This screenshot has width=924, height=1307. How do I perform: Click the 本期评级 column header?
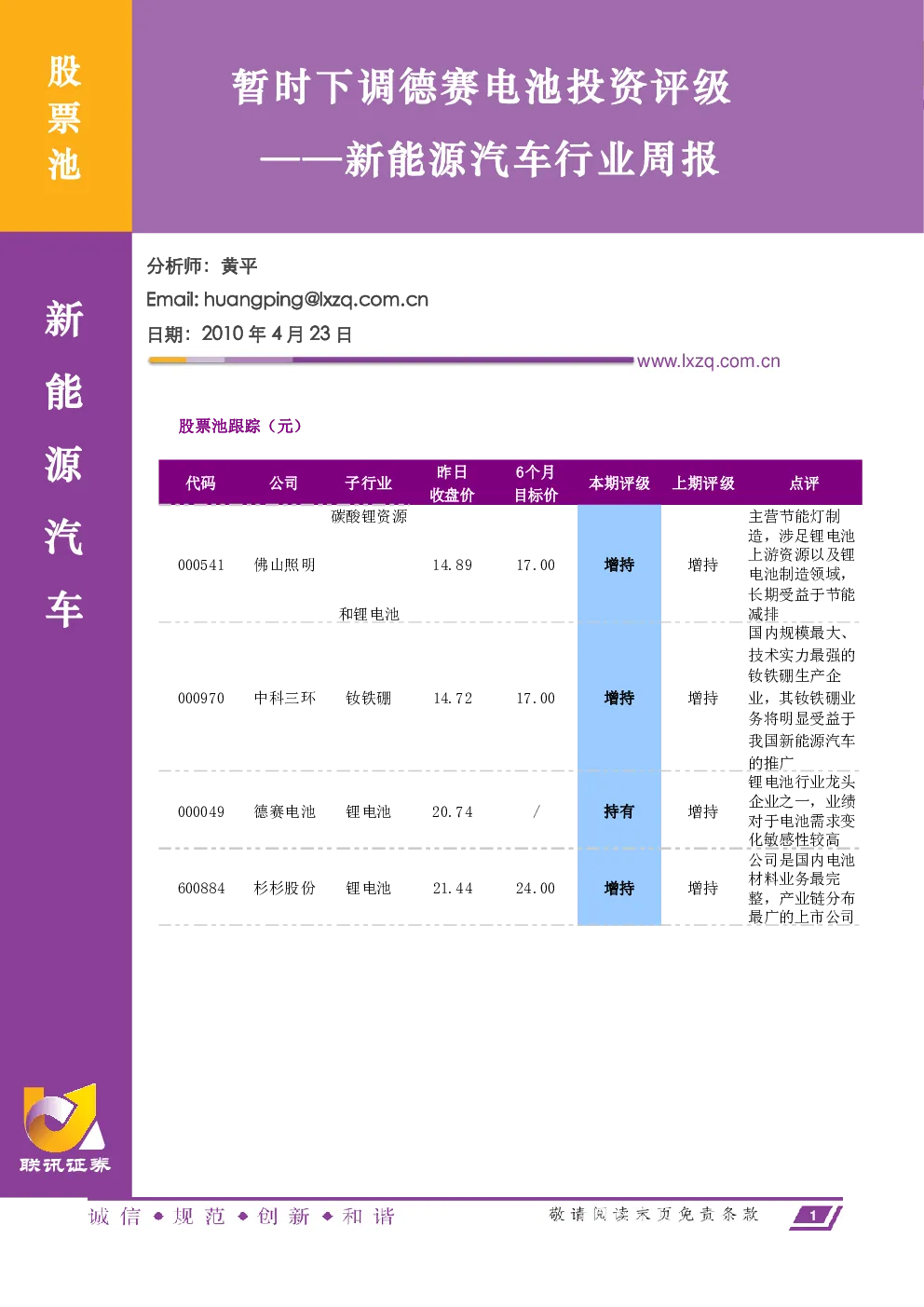pyautogui.click(x=619, y=483)
